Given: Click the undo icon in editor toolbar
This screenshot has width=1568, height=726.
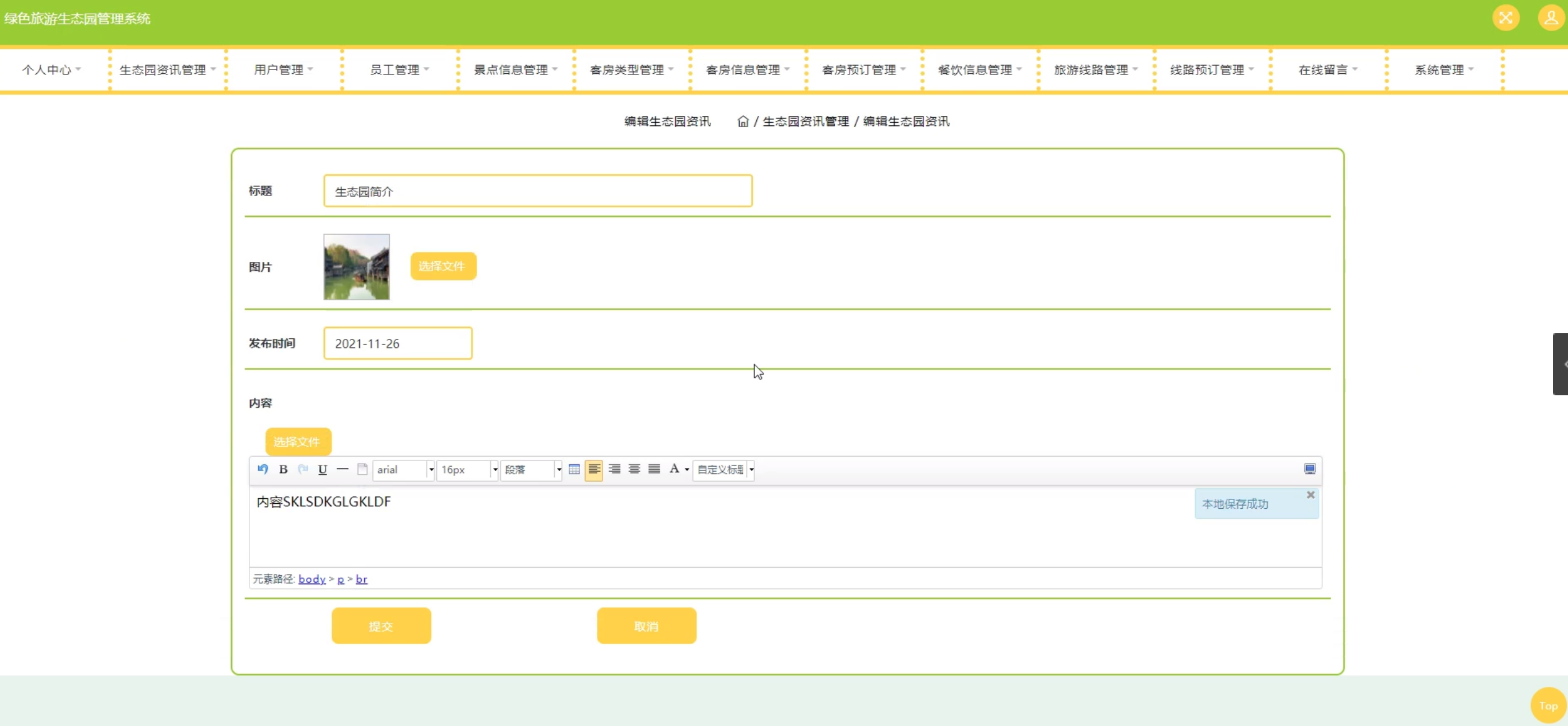Looking at the screenshot, I should [x=262, y=469].
